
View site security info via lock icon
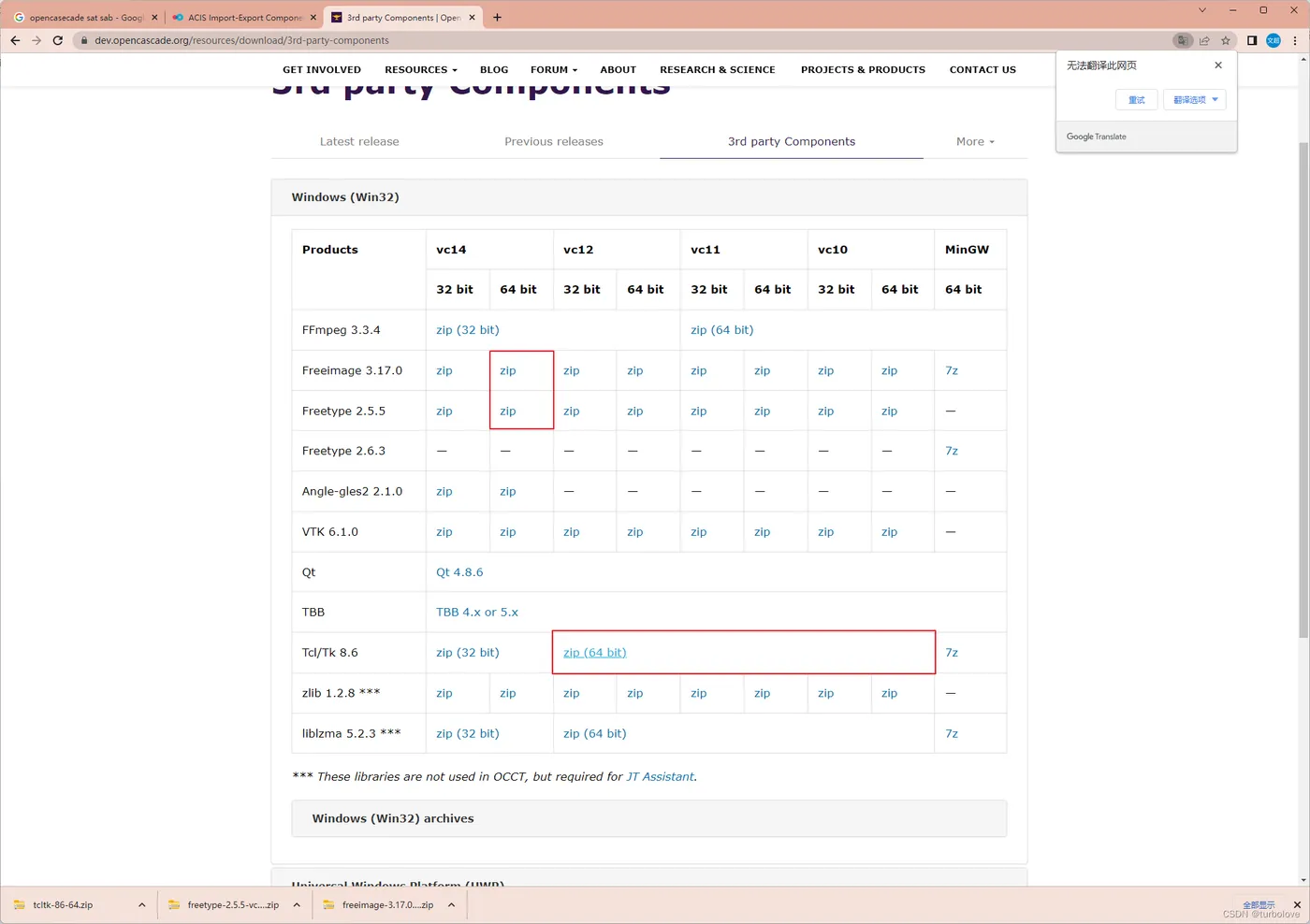(x=84, y=40)
